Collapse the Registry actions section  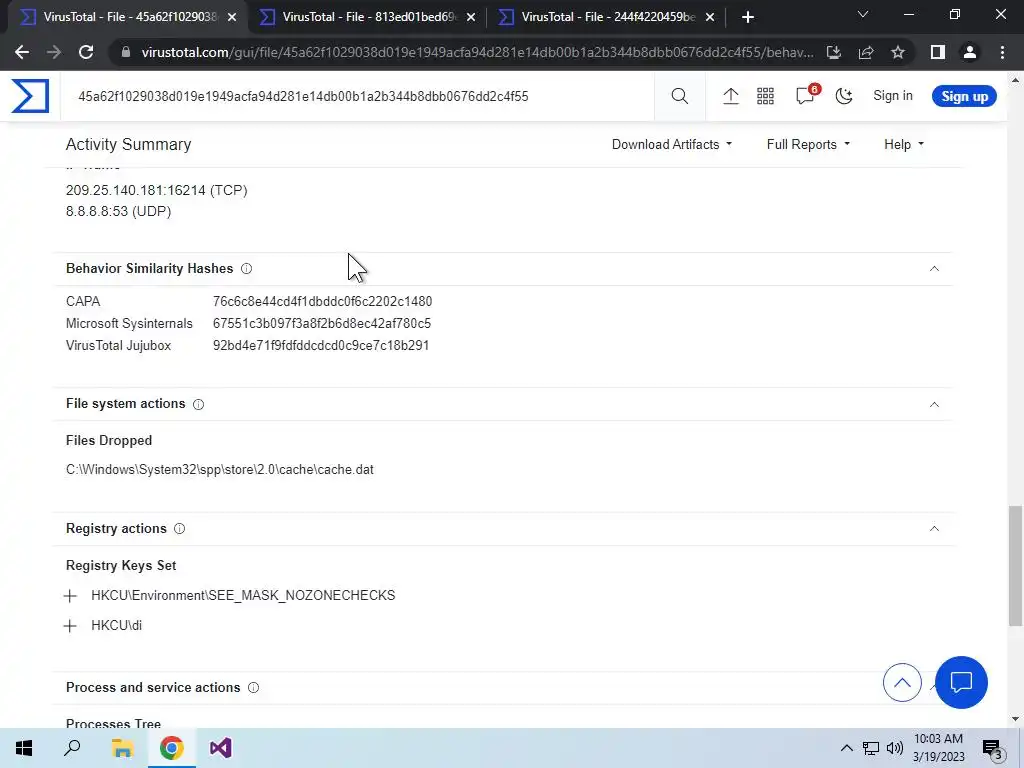click(x=934, y=528)
